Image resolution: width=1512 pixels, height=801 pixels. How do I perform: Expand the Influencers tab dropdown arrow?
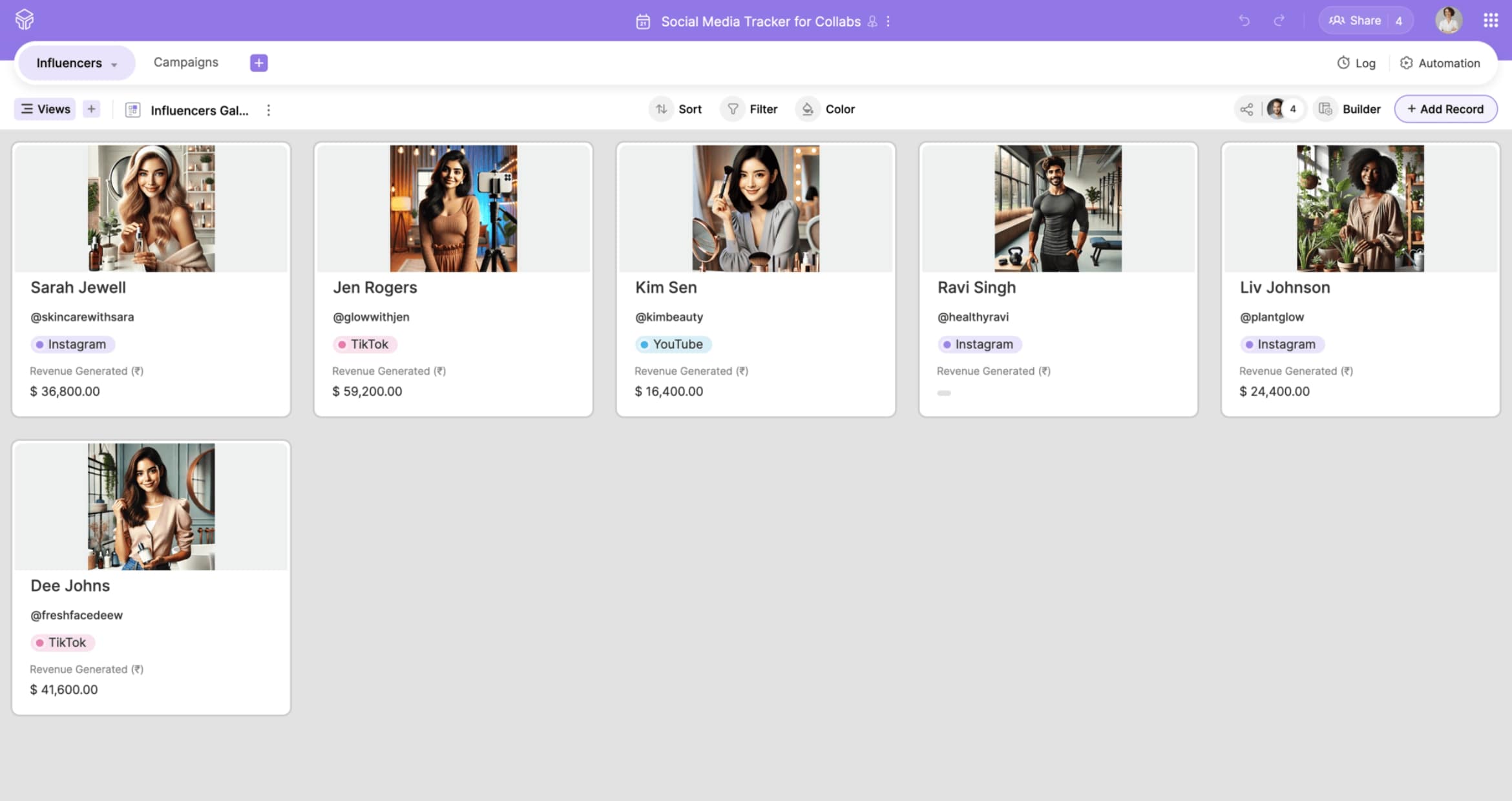[114, 65]
